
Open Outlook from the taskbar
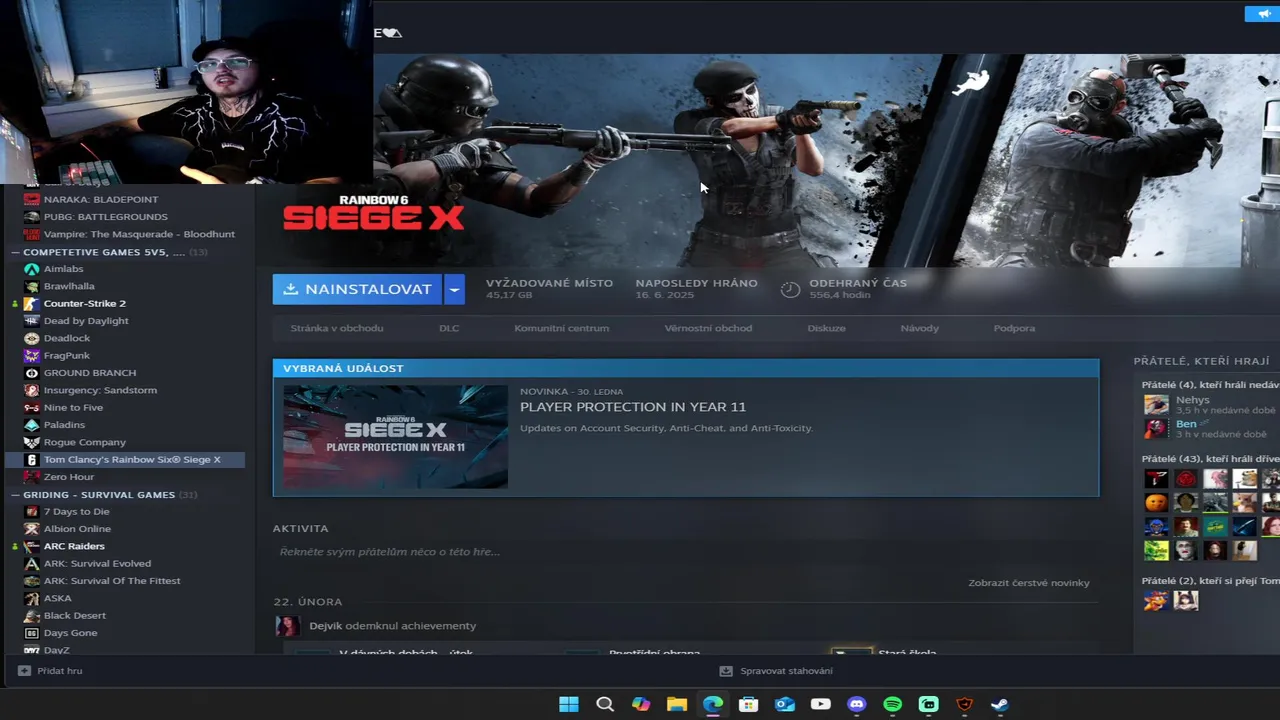785,704
